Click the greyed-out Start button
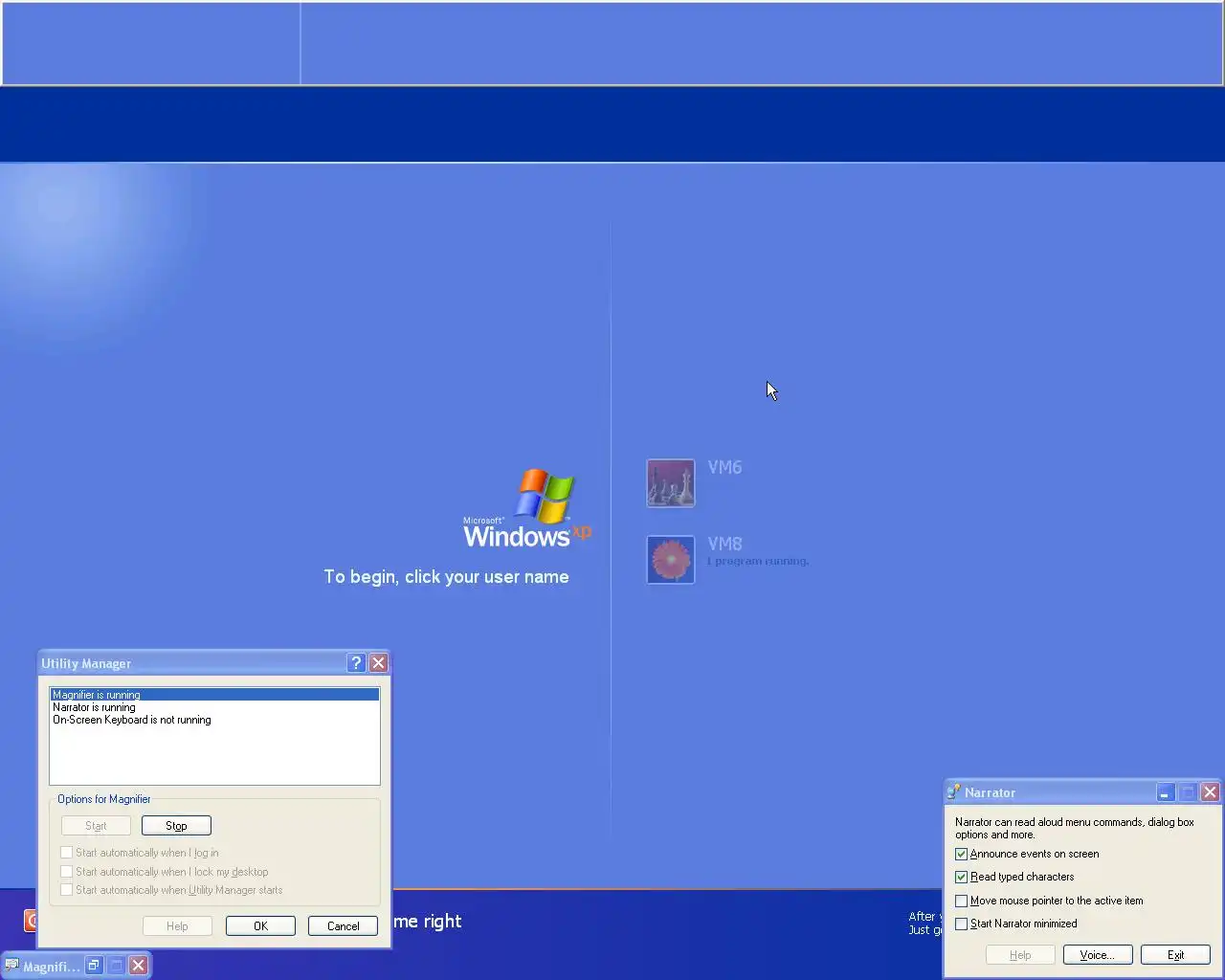Viewport: 1225px width, 980px height. pos(96,826)
